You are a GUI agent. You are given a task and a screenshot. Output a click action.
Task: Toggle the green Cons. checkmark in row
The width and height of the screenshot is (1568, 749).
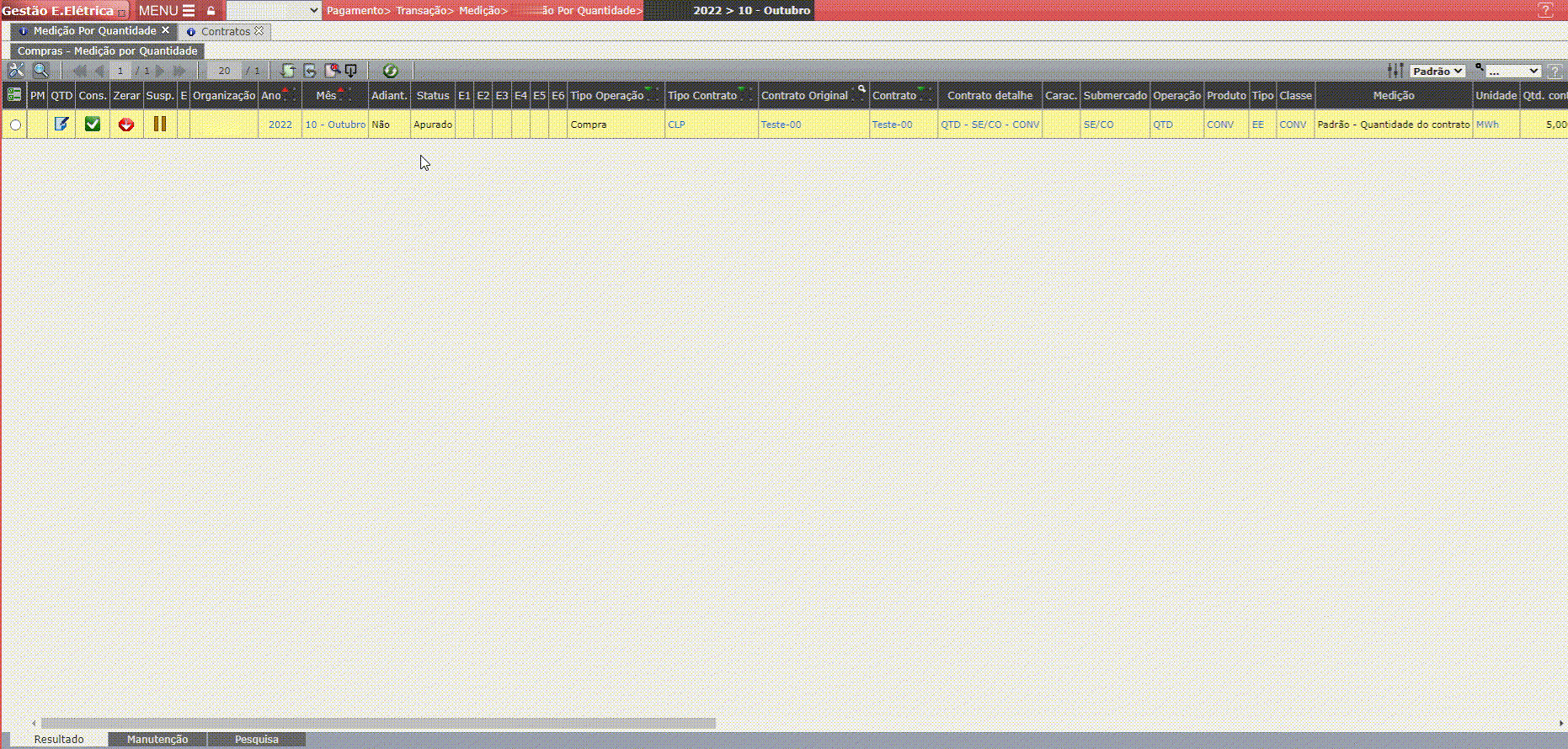[93, 125]
